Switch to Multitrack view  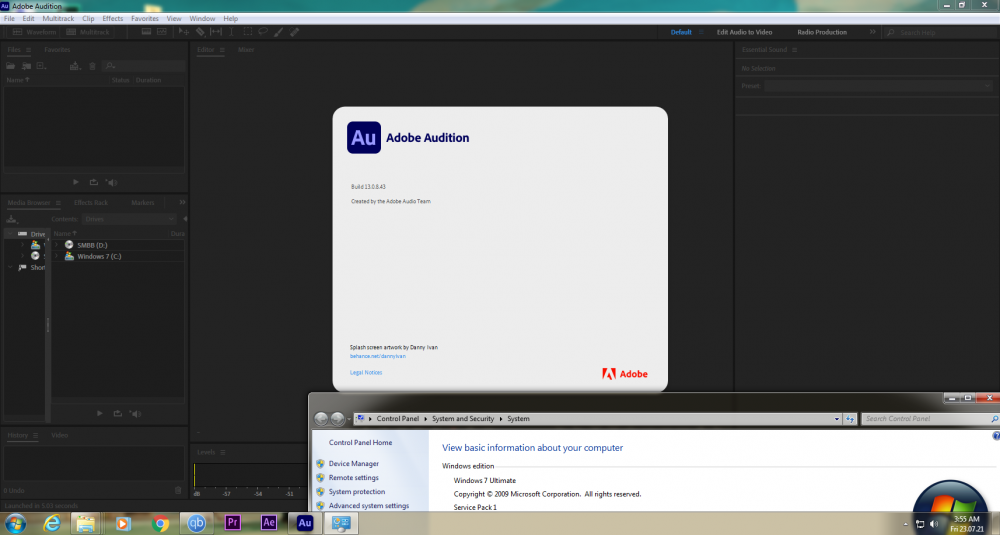(x=88, y=32)
